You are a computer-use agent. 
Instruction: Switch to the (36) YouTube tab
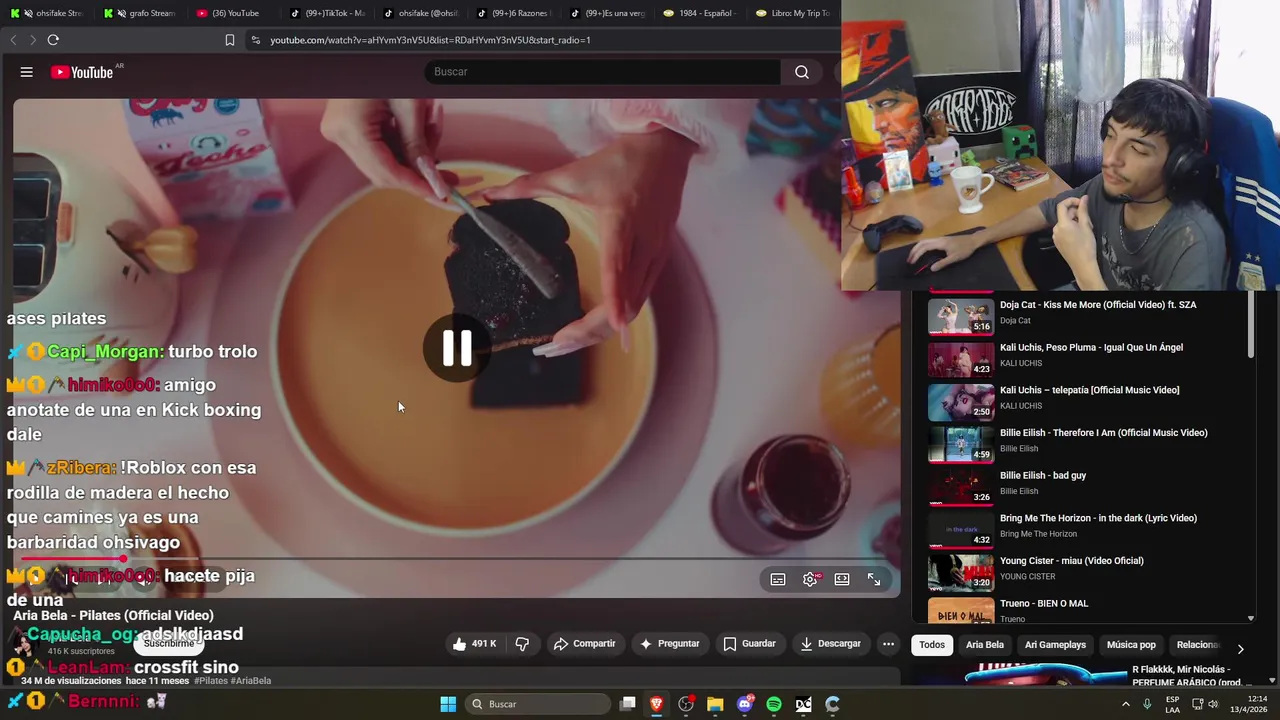228,13
